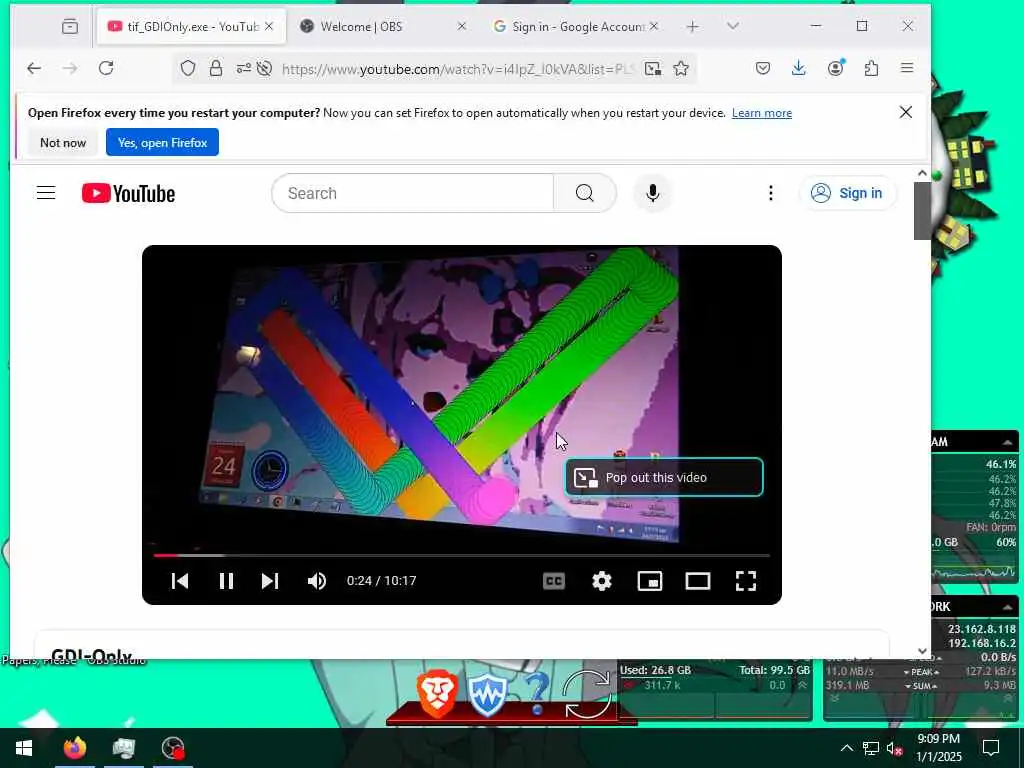This screenshot has height=768, width=1024.
Task: Click the refresh arrows dock icon
Action: coord(587,694)
